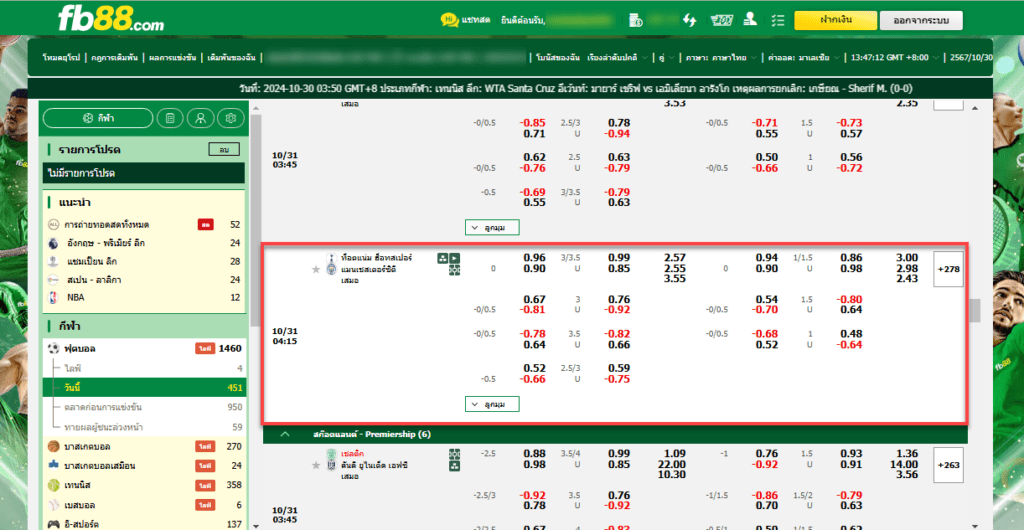Screen dimensions: 1024x530
Task: Click the 'ลบ' clear favorites button
Action: (224, 150)
